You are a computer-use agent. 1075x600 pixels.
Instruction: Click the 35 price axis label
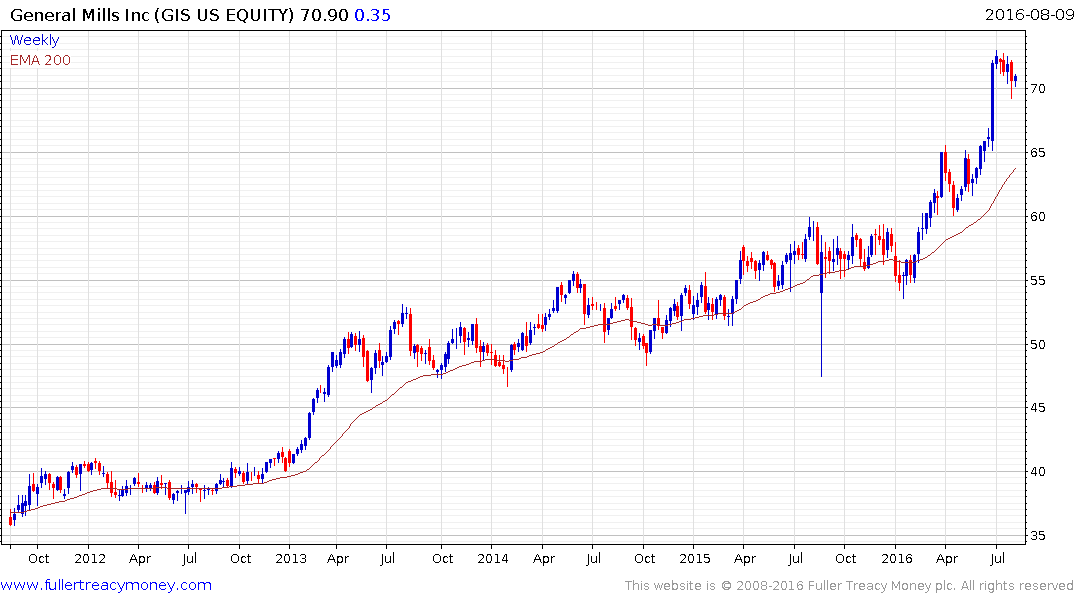pos(1038,536)
